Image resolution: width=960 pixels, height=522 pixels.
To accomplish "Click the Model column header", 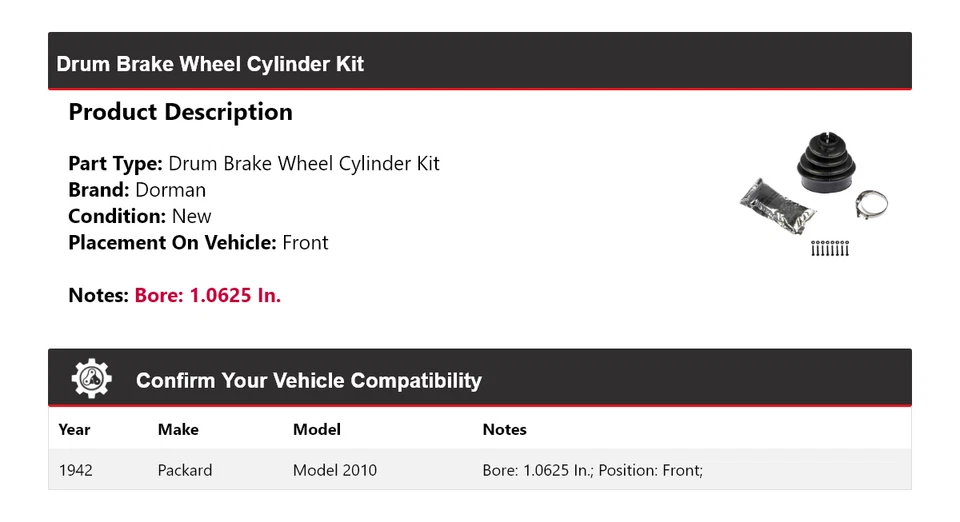I will click(x=316, y=429).
